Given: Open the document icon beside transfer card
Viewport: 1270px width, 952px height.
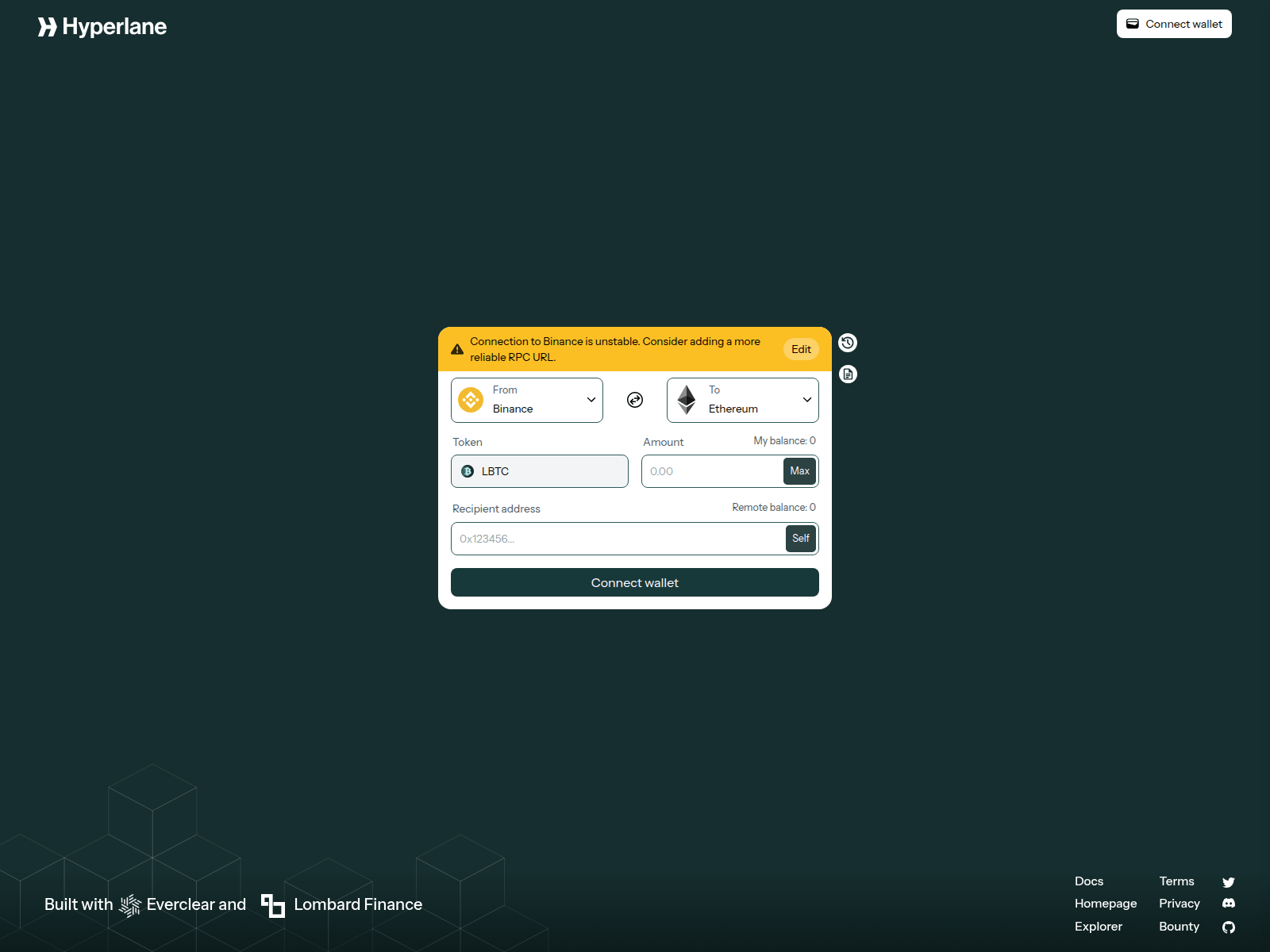Looking at the screenshot, I should coord(848,374).
